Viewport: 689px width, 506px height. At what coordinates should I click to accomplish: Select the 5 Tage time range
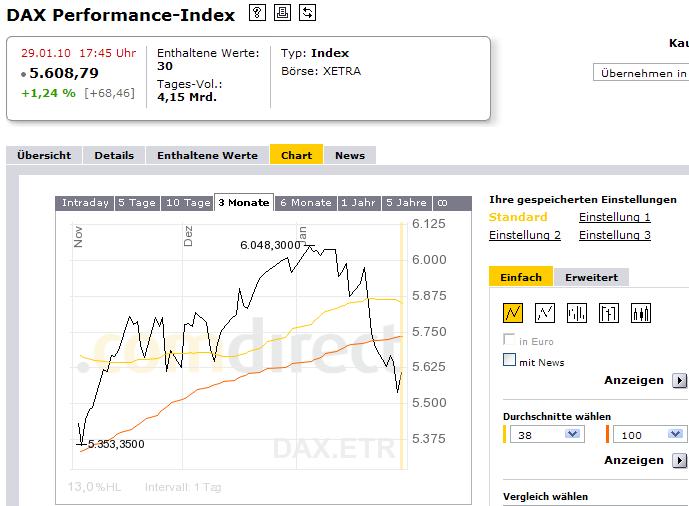coord(137,203)
